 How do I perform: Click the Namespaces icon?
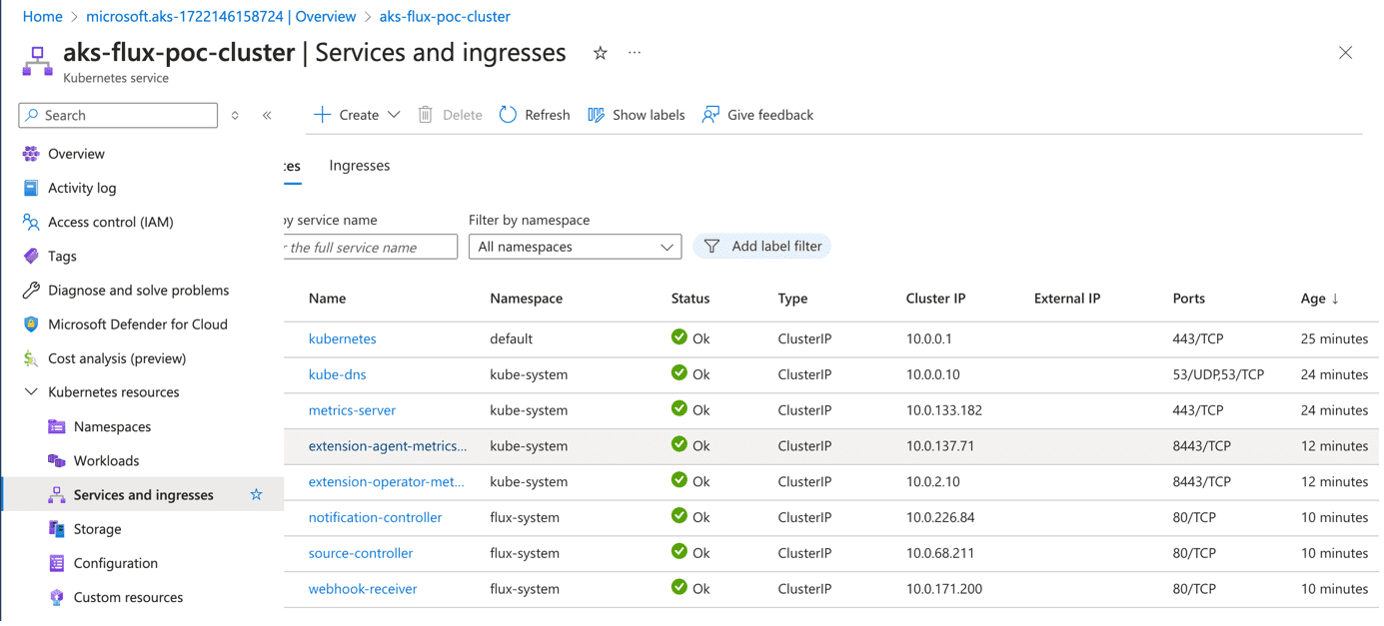[57, 427]
